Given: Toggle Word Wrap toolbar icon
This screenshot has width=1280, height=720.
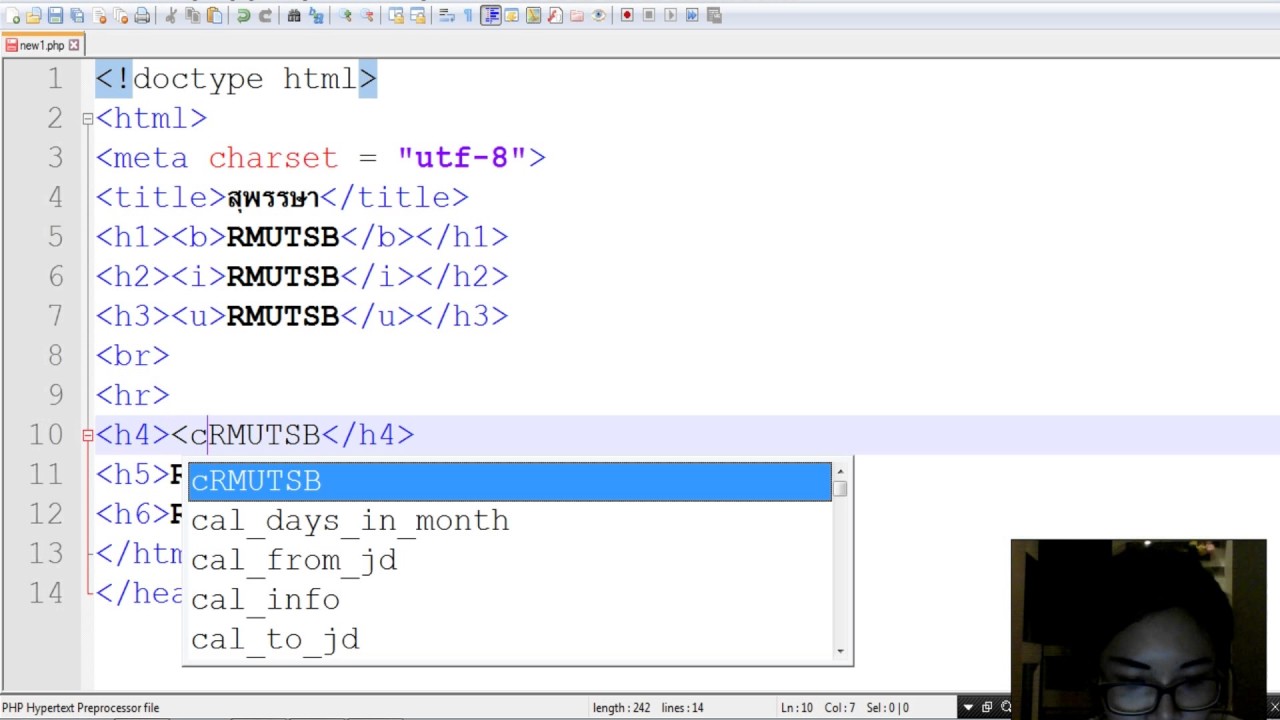Looking at the screenshot, I should 446,15.
